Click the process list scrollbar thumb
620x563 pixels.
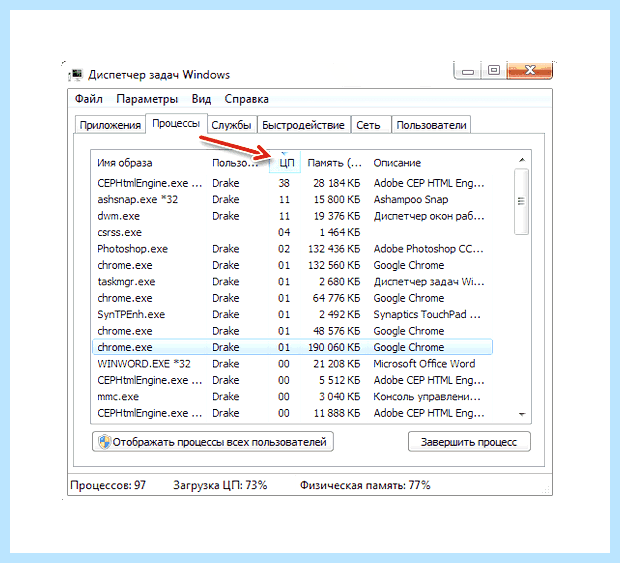[x=522, y=201]
